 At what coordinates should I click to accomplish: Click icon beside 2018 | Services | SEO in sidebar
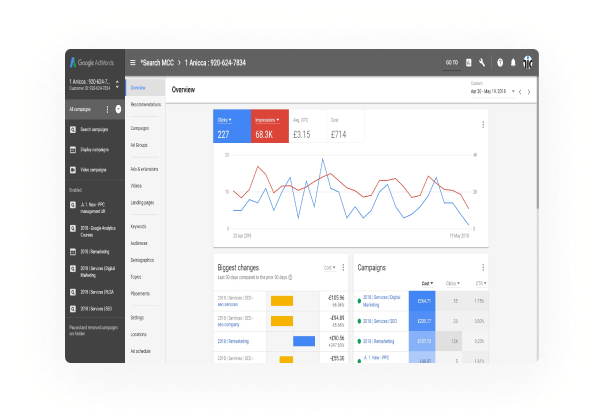pyautogui.click(x=73, y=309)
